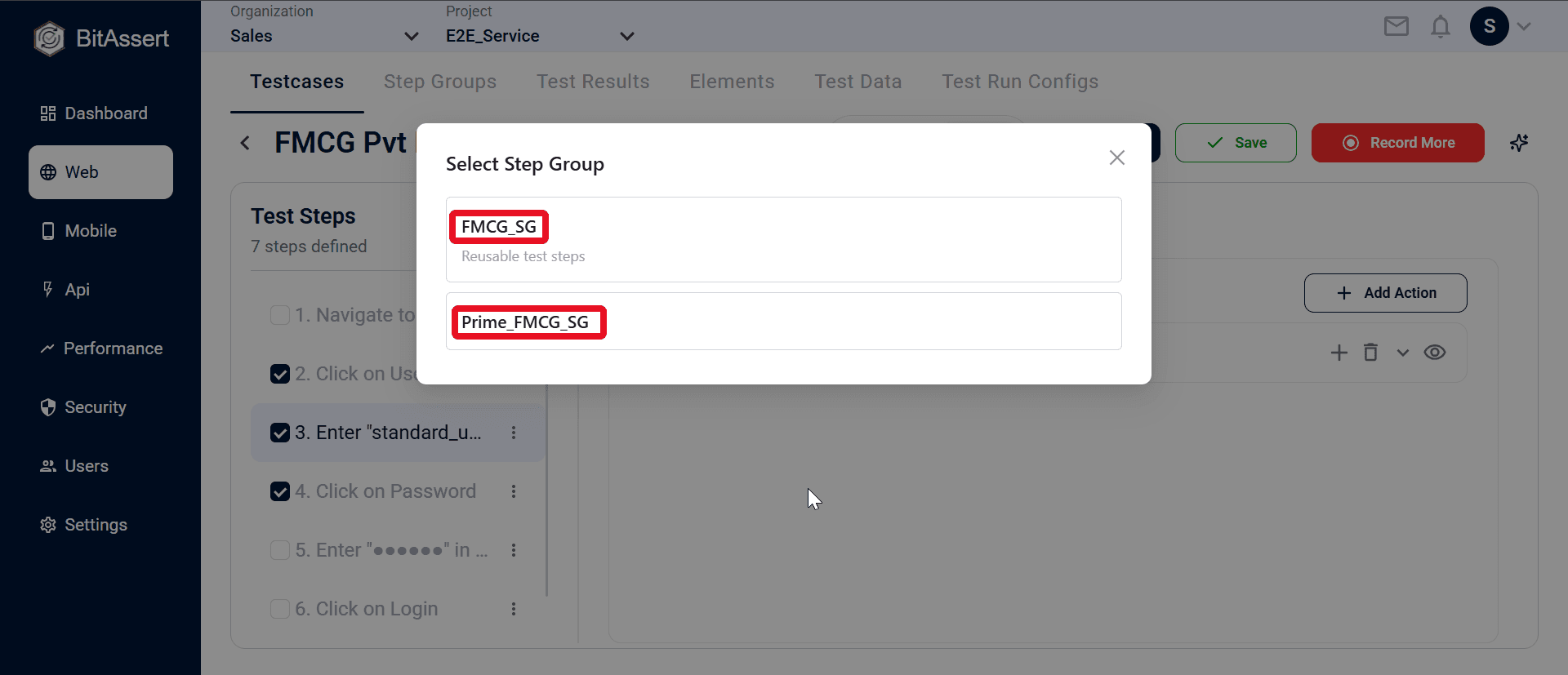
Task: Expand the user account chevron
Action: tap(1524, 26)
